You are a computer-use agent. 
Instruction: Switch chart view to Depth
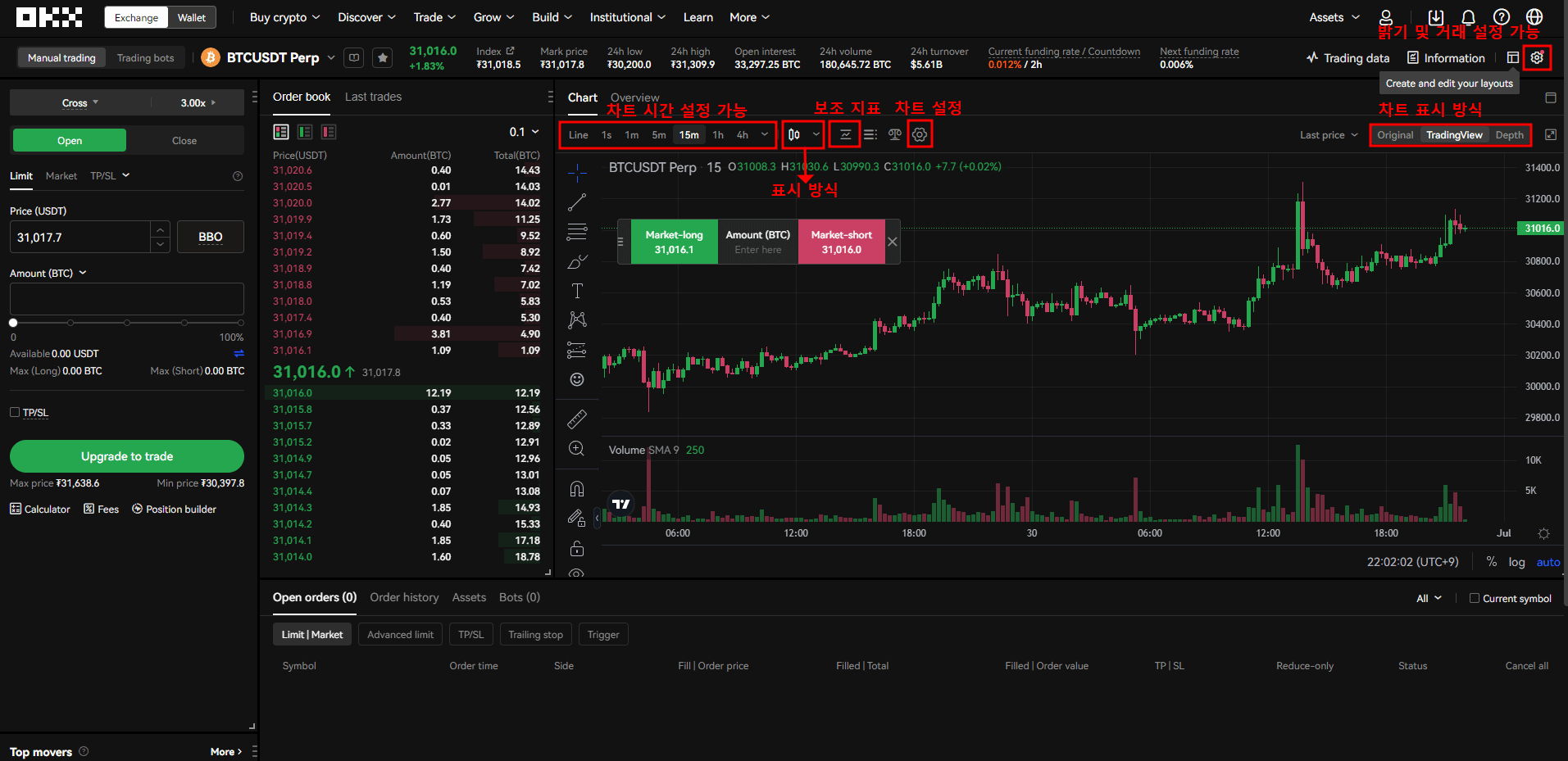1509,135
